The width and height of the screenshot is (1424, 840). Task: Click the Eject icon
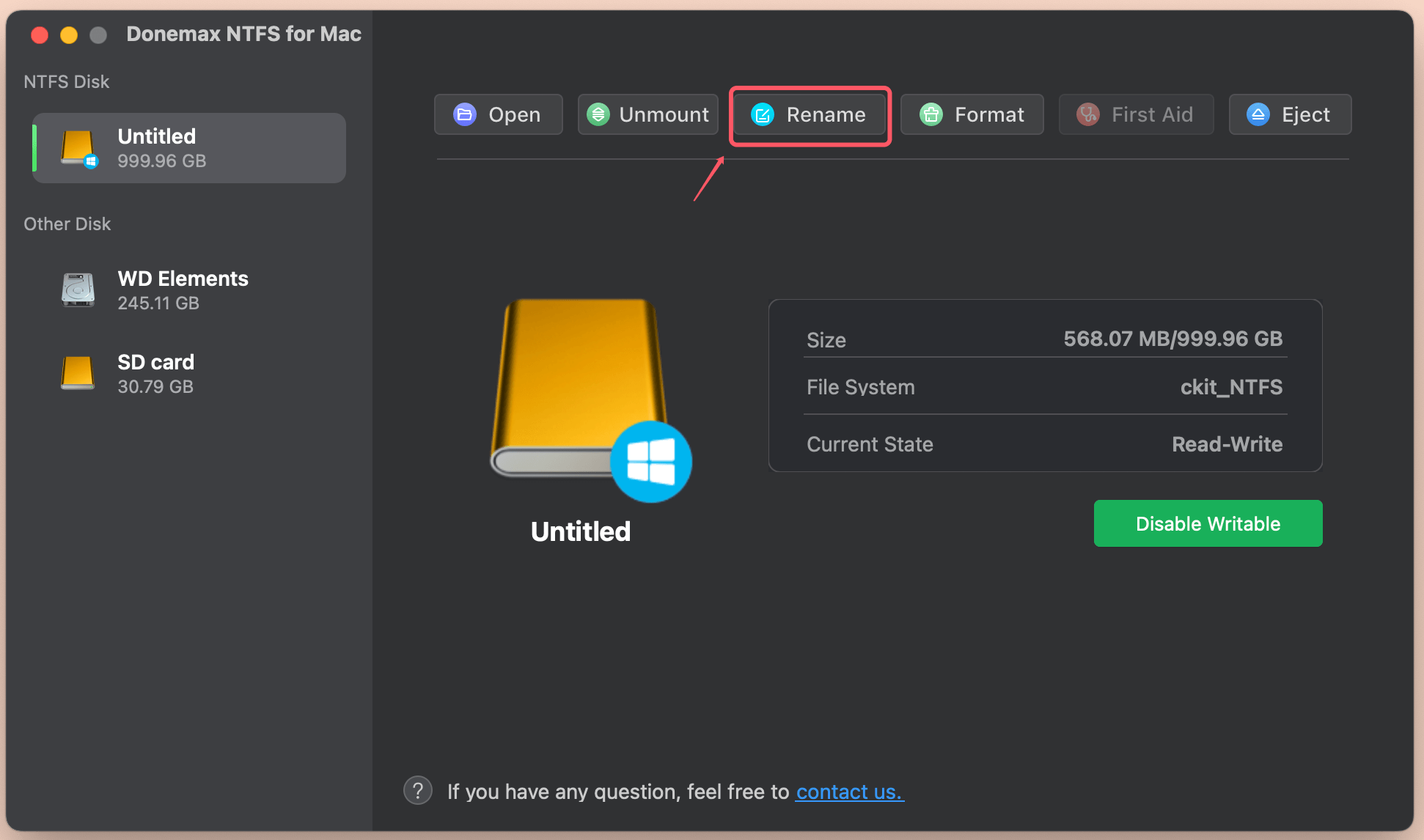pos(1258,114)
